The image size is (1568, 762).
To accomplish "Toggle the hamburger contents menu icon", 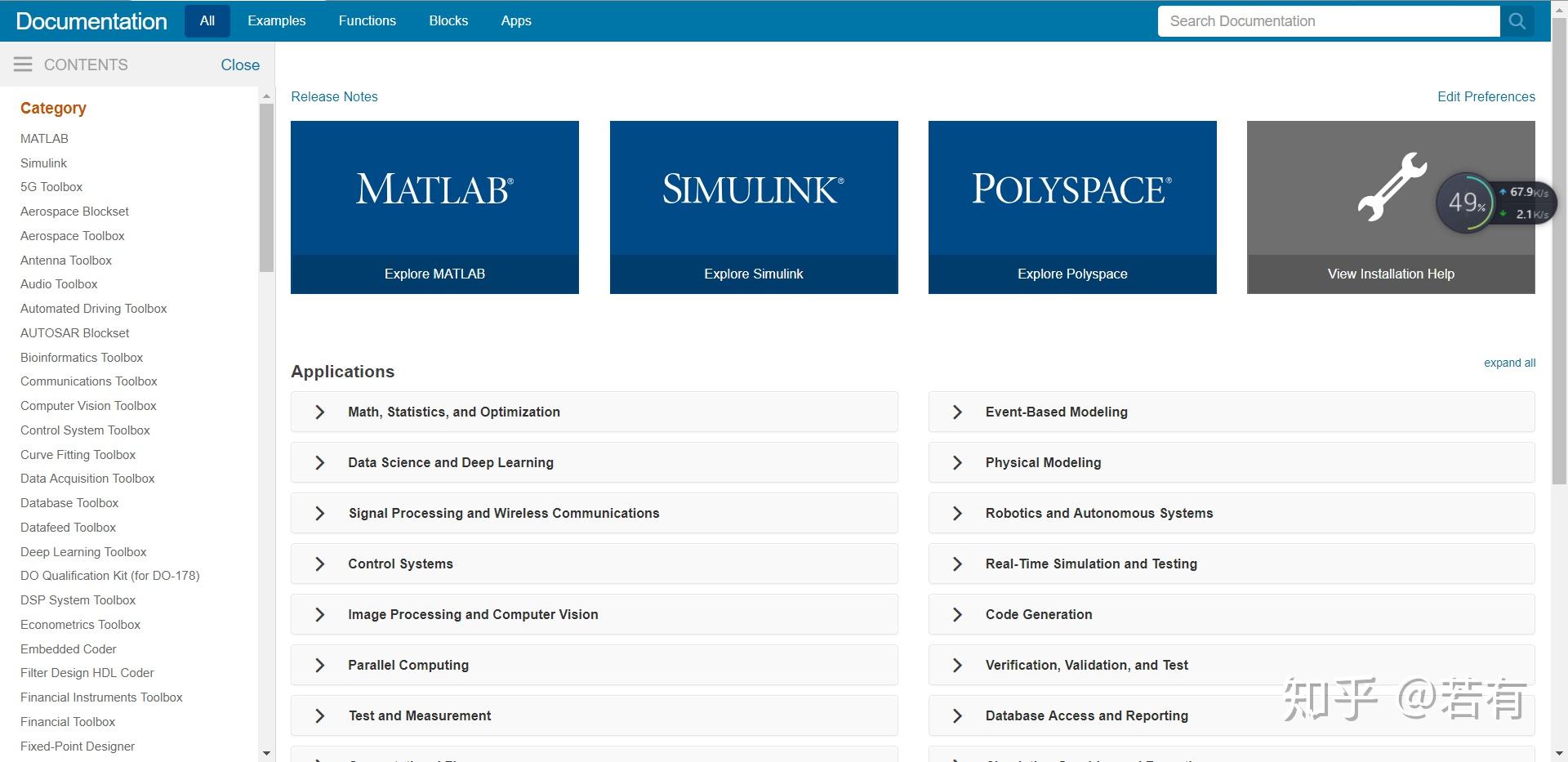I will point(23,65).
